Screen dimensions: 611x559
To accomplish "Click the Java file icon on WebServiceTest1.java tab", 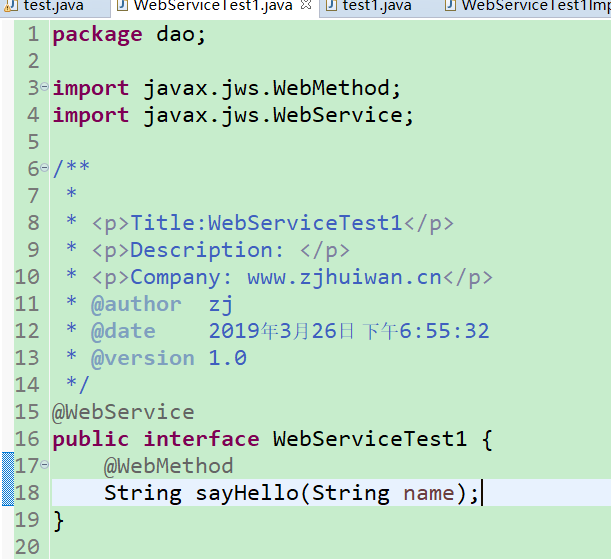I will [121, 5].
